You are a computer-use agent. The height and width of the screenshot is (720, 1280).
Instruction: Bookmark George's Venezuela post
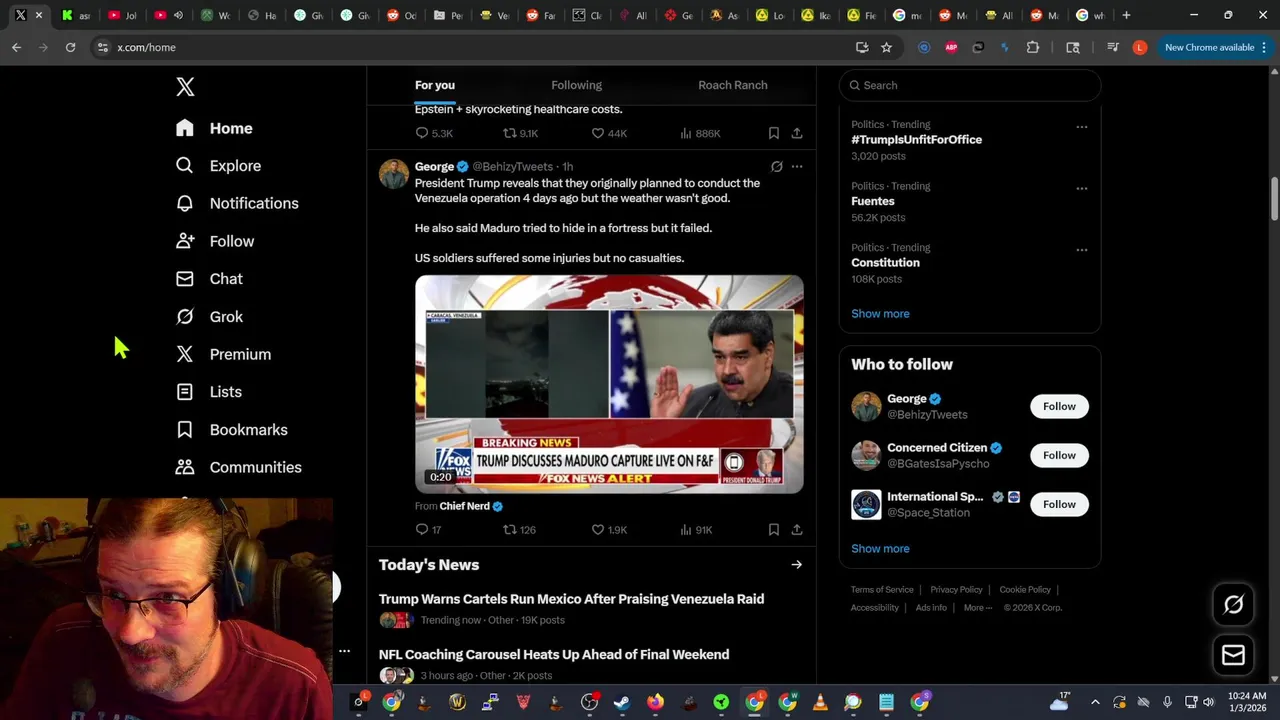click(774, 530)
